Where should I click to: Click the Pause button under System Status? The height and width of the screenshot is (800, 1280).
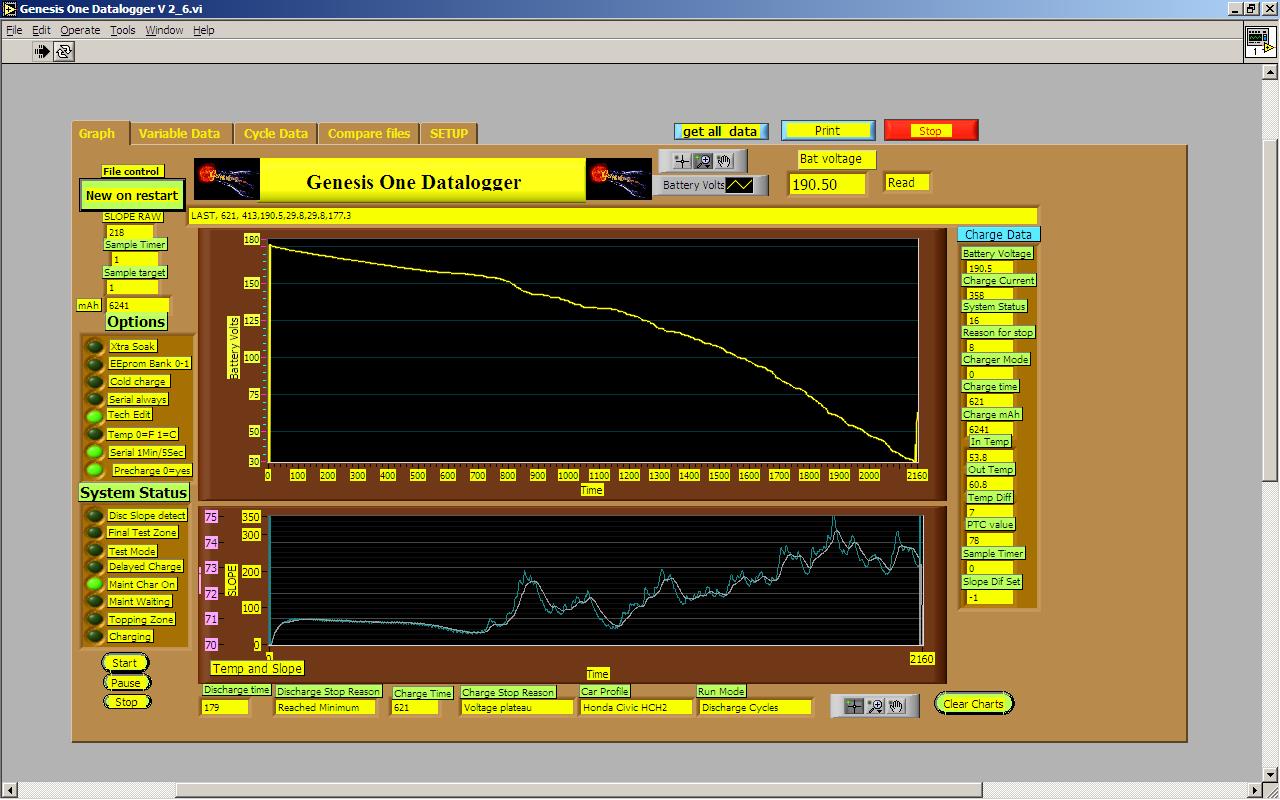[126, 683]
